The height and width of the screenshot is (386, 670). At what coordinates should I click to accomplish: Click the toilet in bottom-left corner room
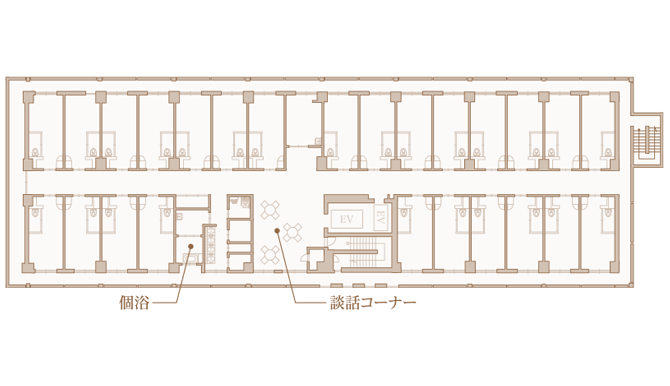[36, 212]
